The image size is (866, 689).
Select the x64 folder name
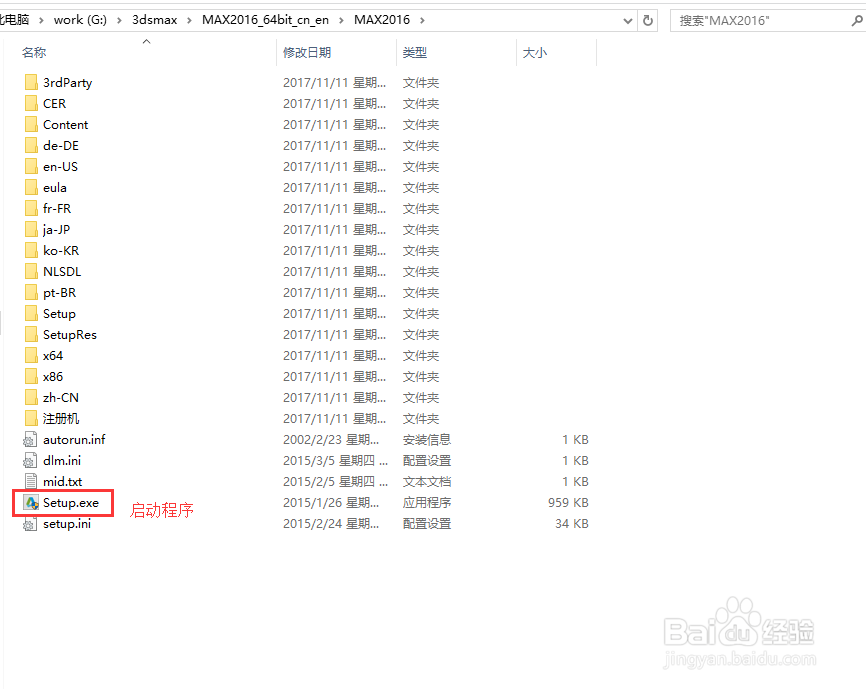[x=53, y=356]
